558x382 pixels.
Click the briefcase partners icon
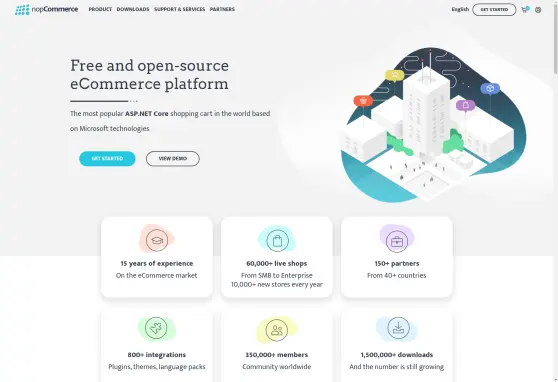point(397,241)
